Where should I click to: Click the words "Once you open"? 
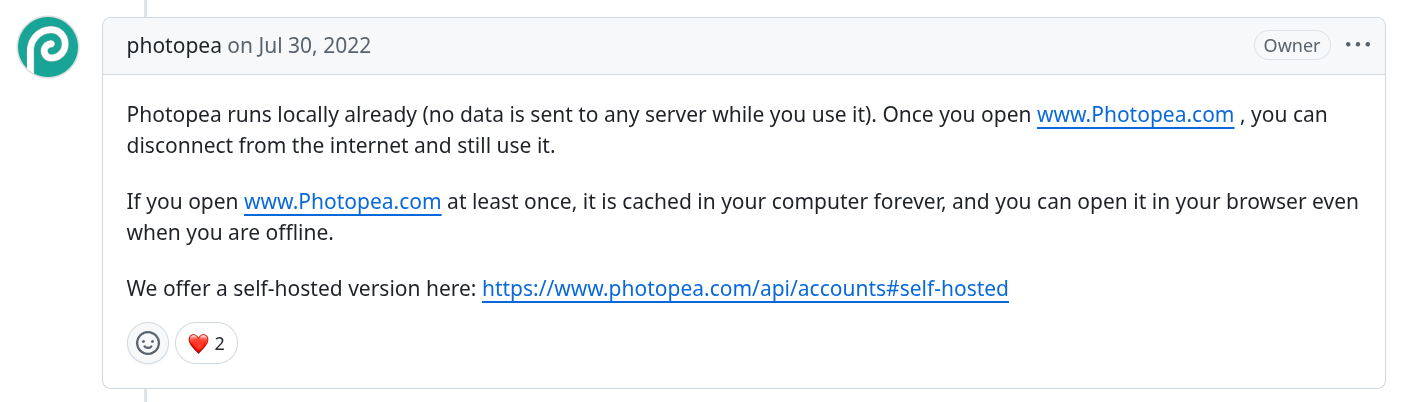956,114
